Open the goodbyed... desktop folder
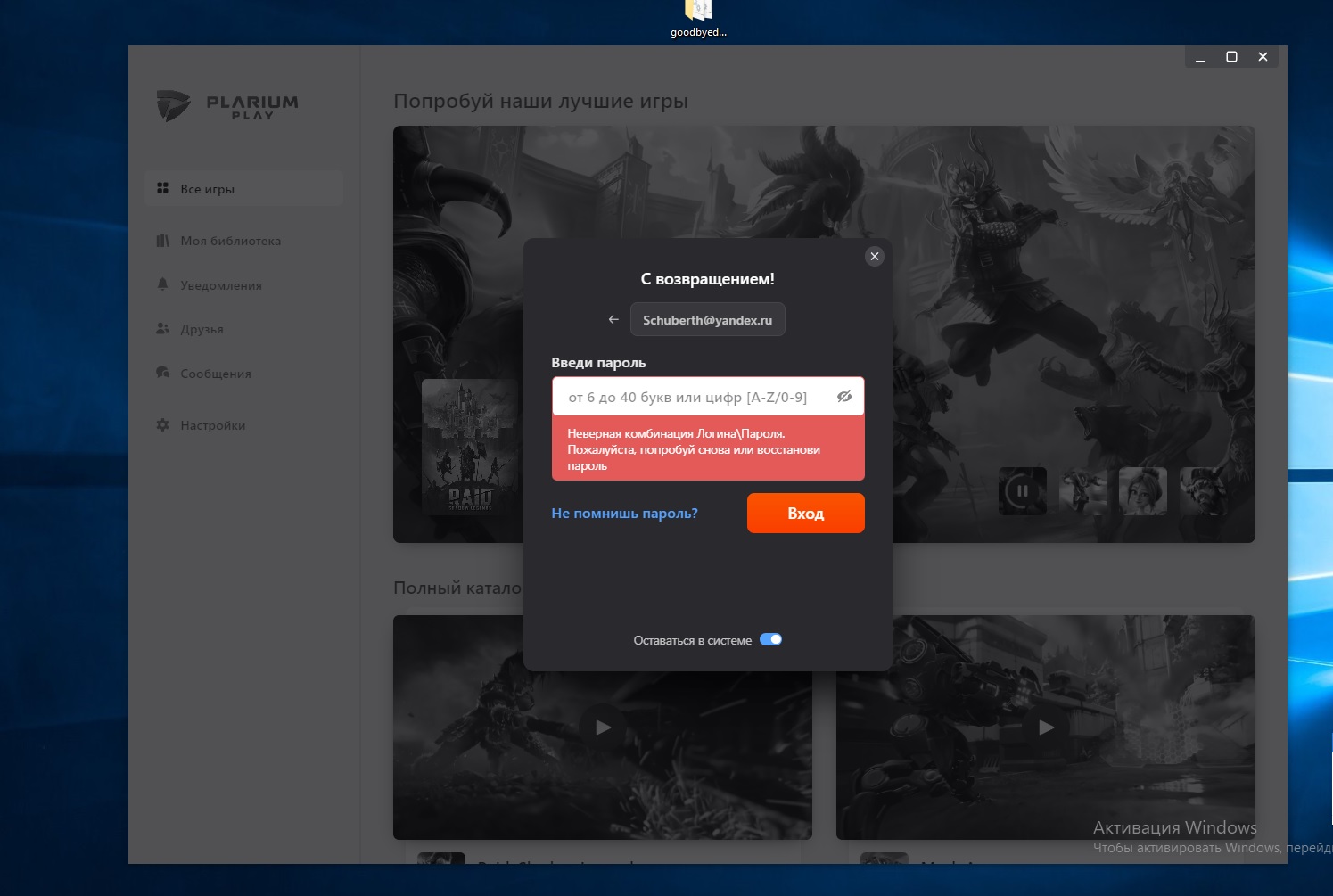The width and height of the screenshot is (1333, 896). 698,19
